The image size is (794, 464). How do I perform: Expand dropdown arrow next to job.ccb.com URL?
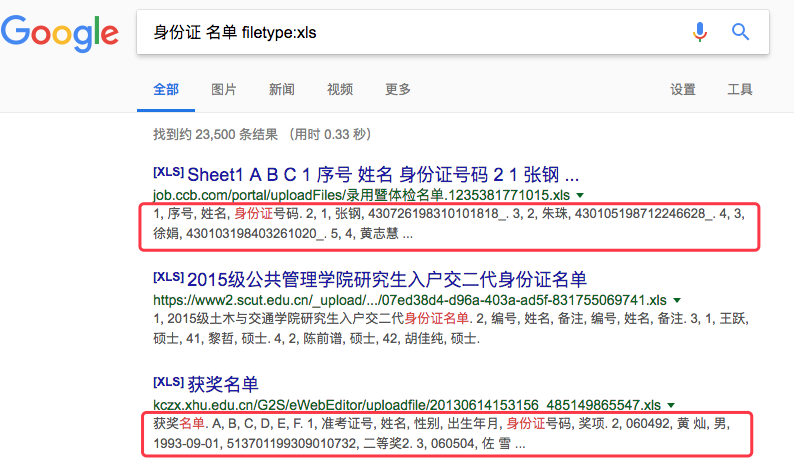point(580,196)
